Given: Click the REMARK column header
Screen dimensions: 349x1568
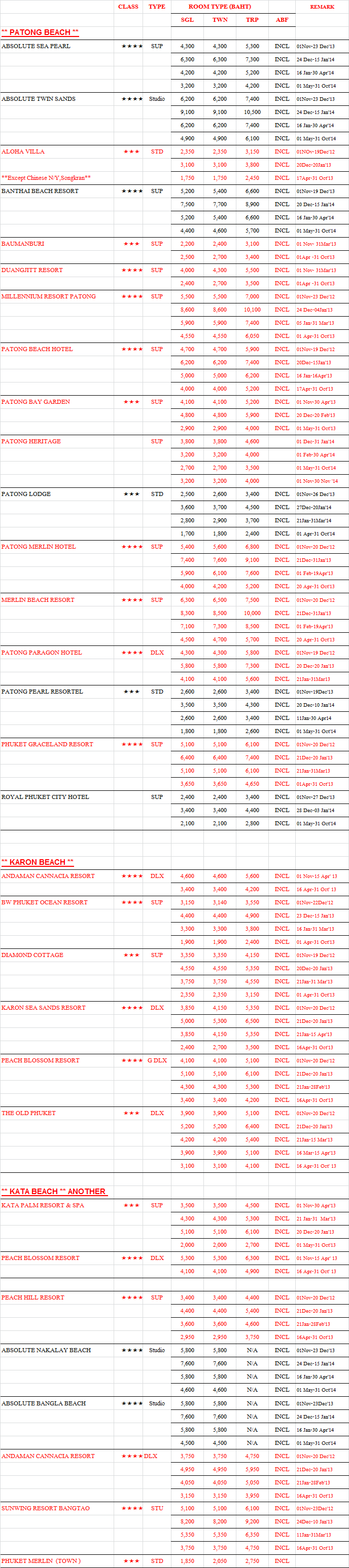Looking at the screenshot, I should coord(322,7).
